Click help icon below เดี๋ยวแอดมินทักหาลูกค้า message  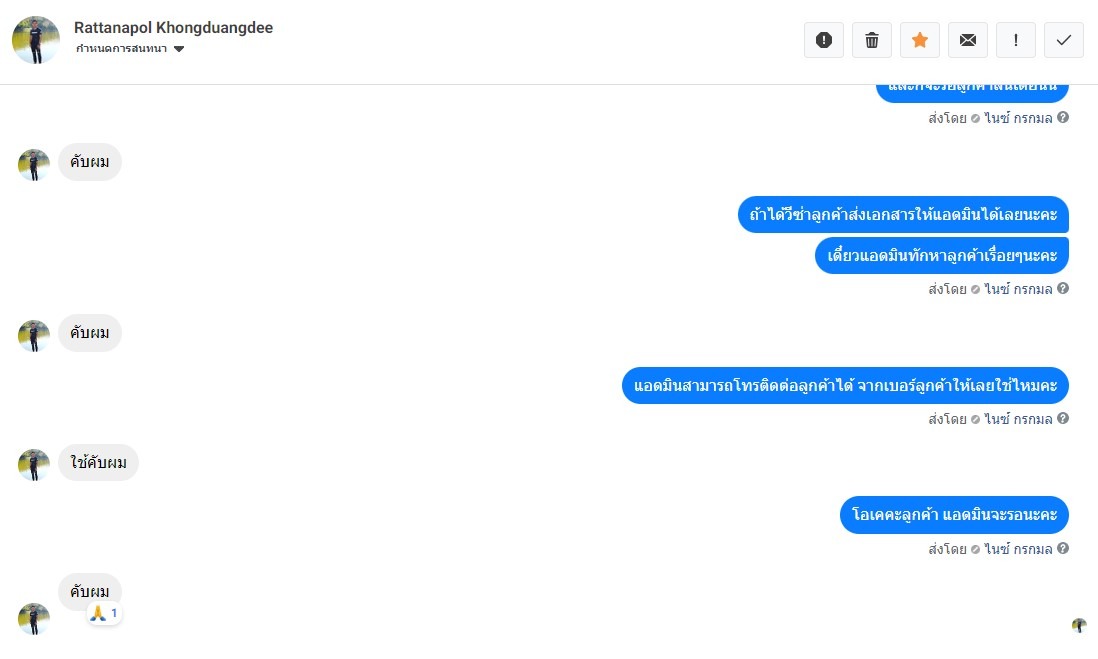1062,288
